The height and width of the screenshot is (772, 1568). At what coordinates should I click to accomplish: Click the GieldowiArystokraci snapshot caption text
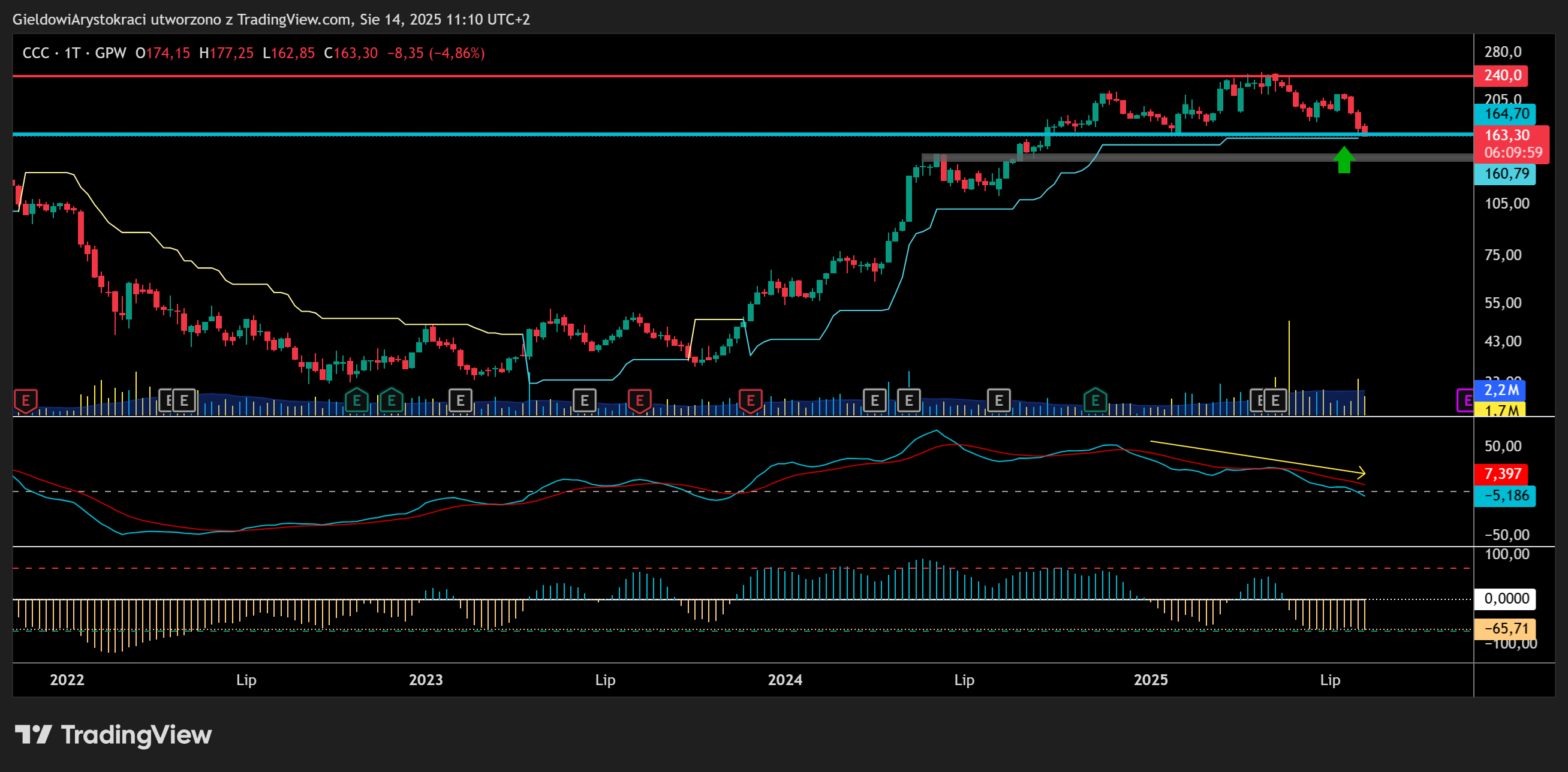[271, 19]
